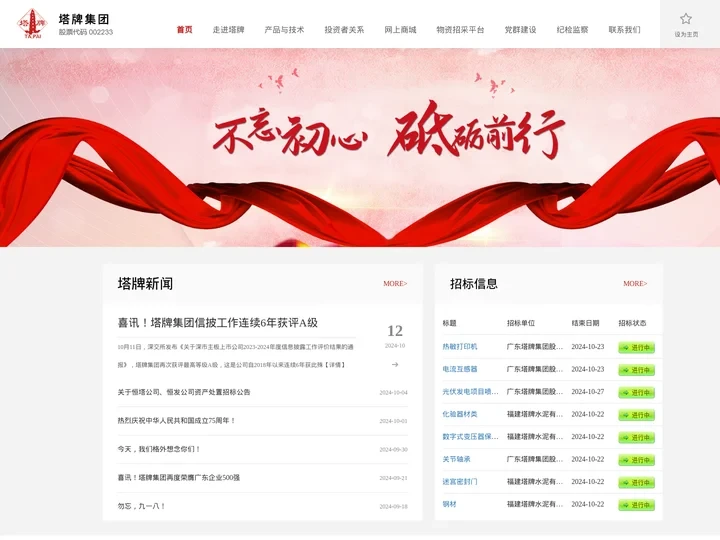This screenshot has height=540, width=720.
Task: Click the 招标信息 section heading
Action: pyautogui.click(x=474, y=284)
